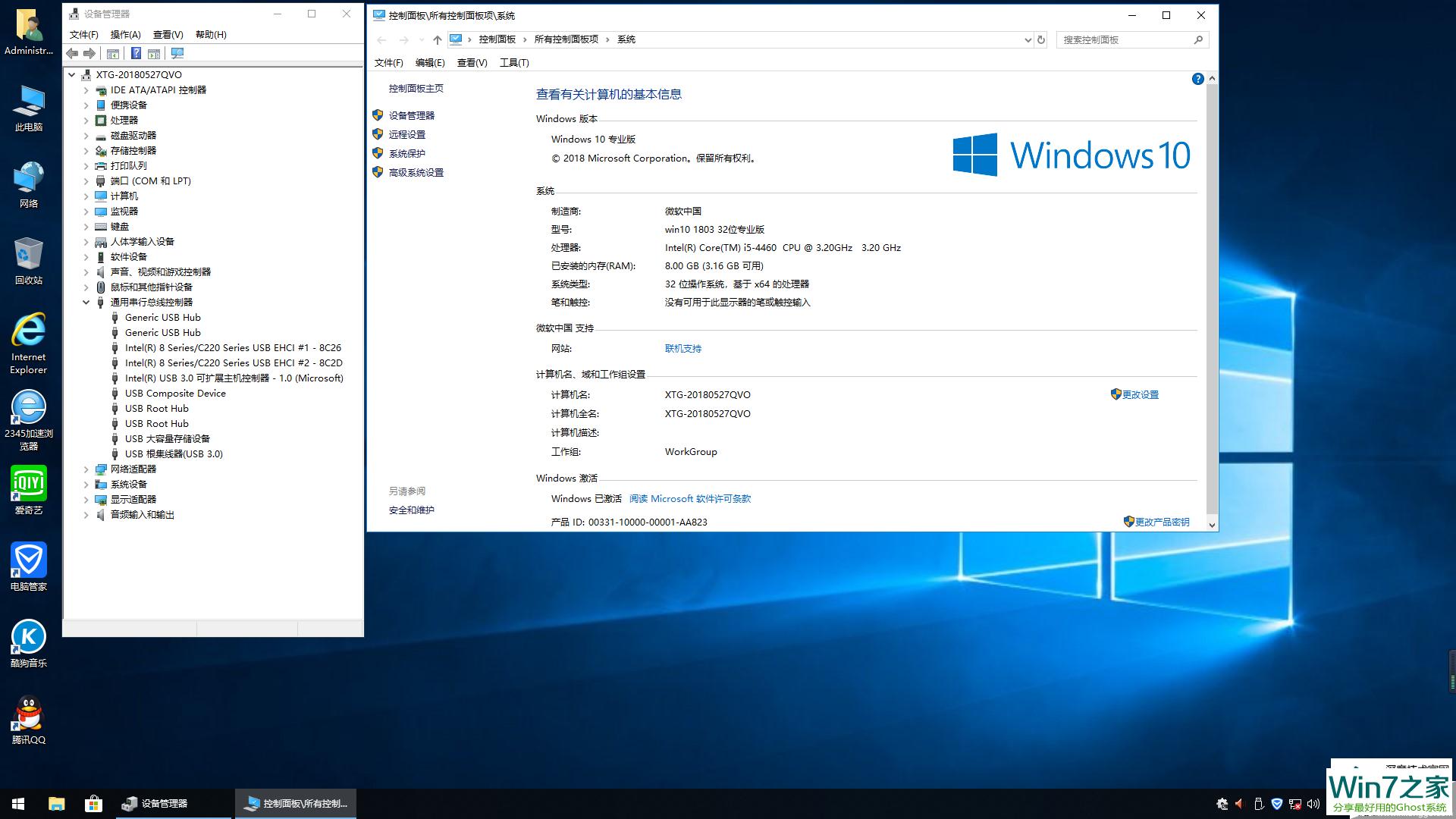Screen dimensions: 1456x819
Task: Open 帮助(H) menu in Device Manager
Action: click(x=211, y=34)
